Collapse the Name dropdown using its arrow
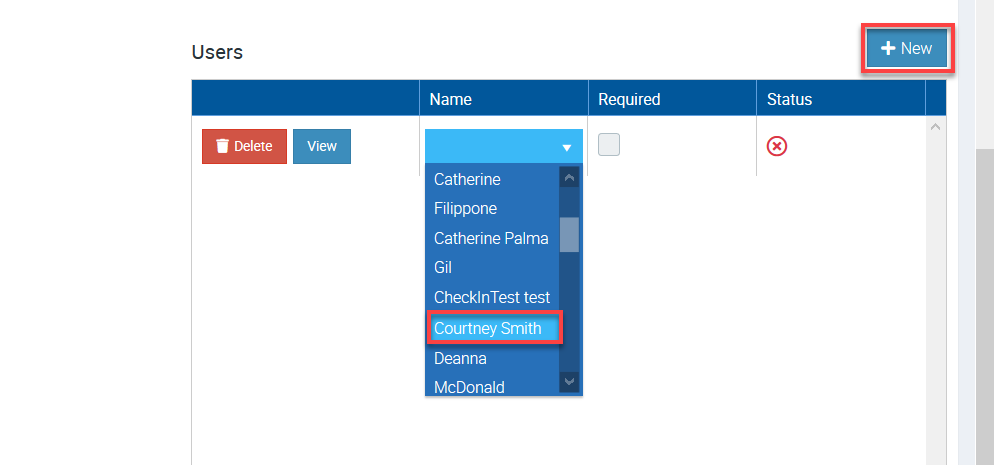The height and width of the screenshot is (465, 994). pyautogui.click(x=566, y=147)
